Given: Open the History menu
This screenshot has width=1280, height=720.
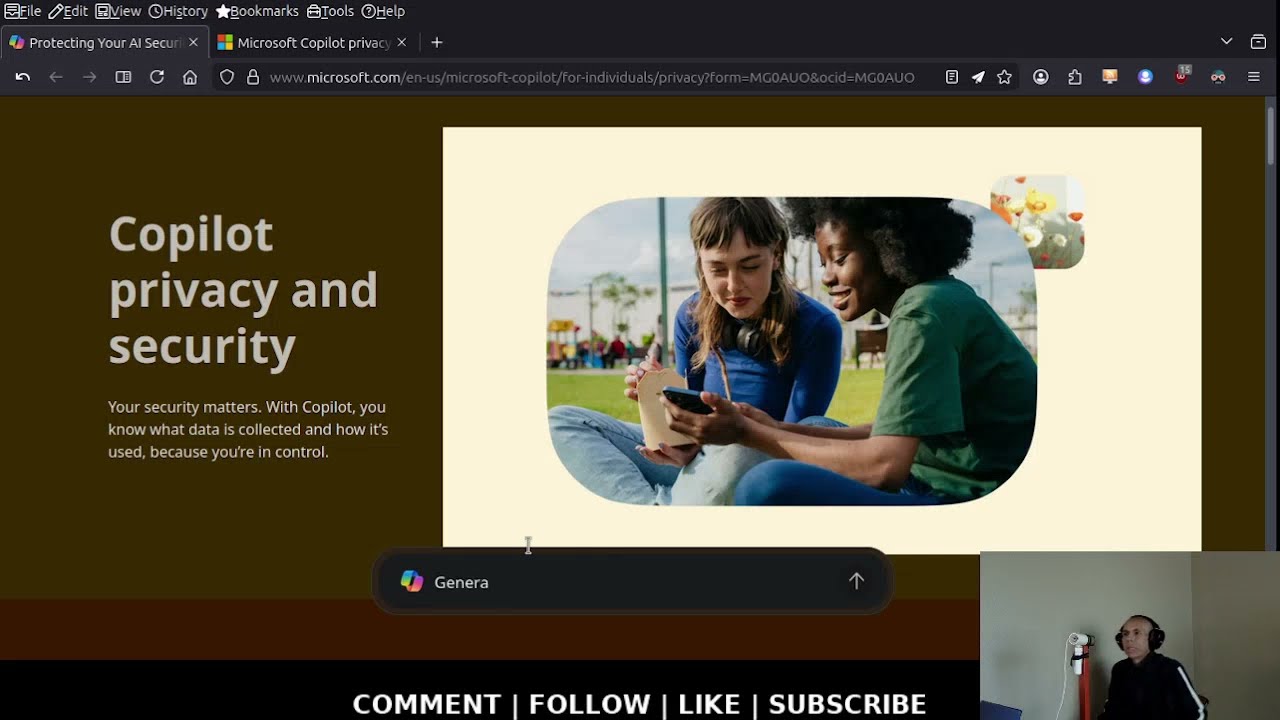Looking at the screenshot, I should (x=178, y=11).
